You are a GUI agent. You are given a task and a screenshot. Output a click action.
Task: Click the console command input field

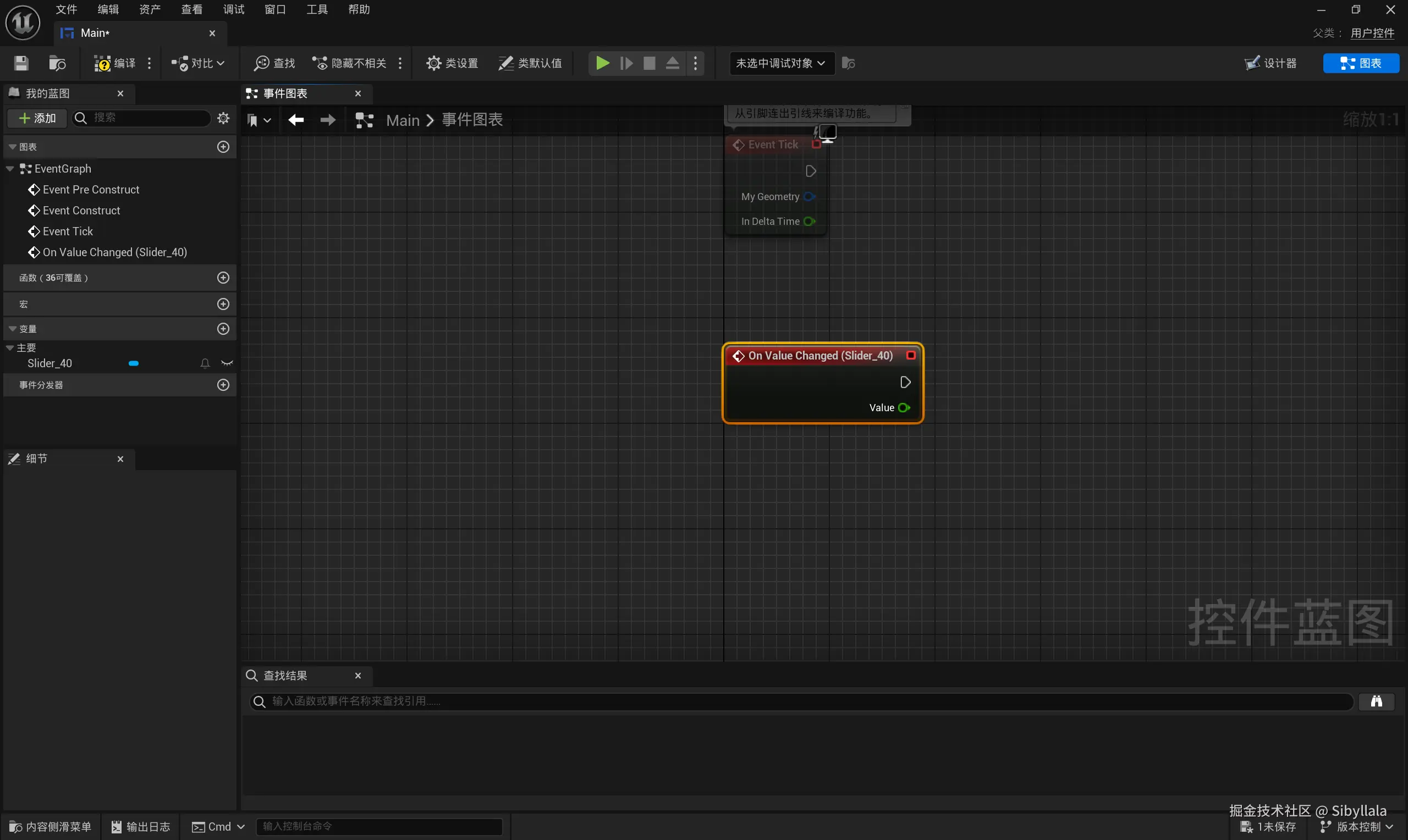378,826
